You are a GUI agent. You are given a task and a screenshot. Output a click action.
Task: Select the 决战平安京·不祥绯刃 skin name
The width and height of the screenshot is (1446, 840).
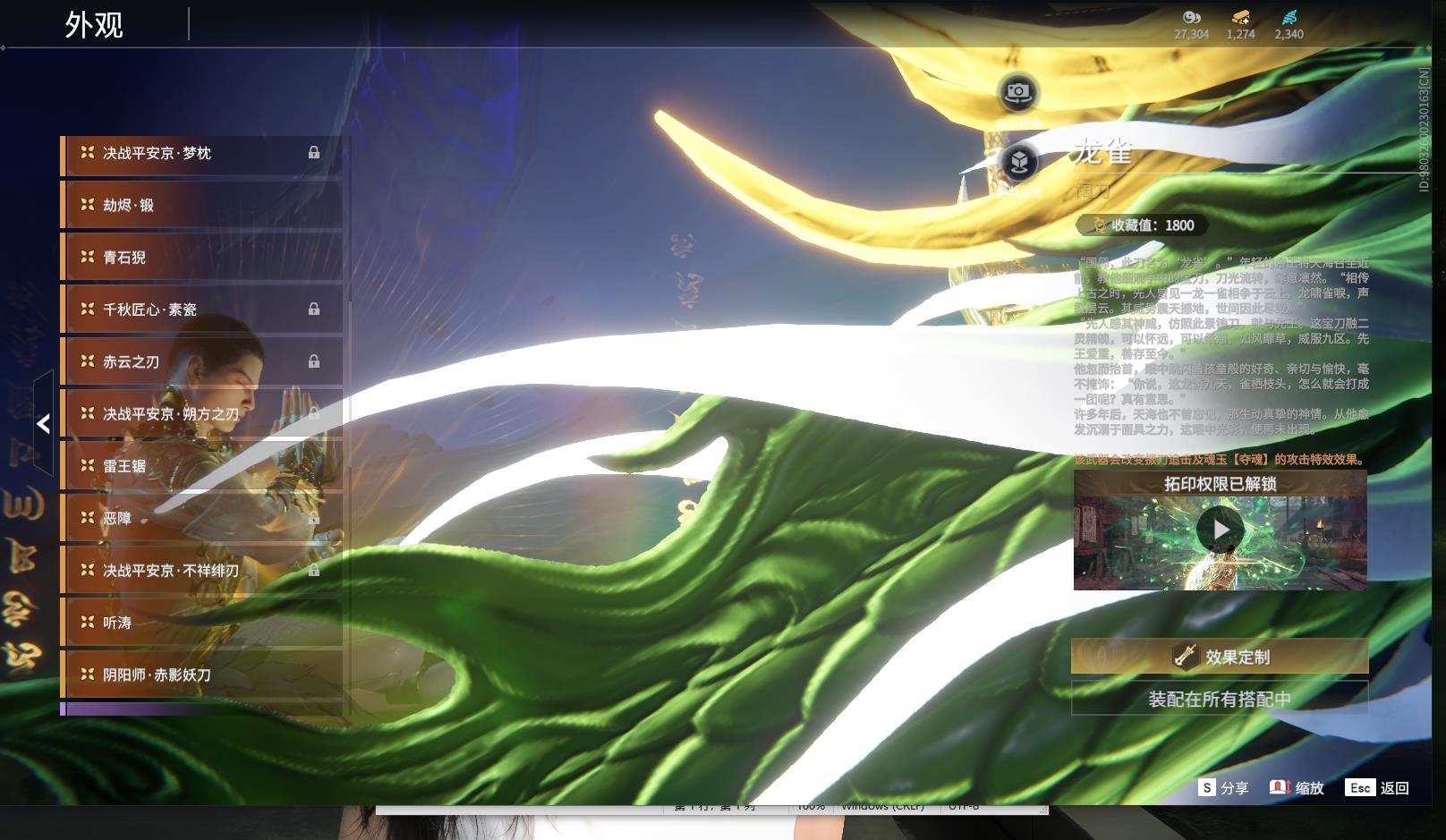click(171, 570)
